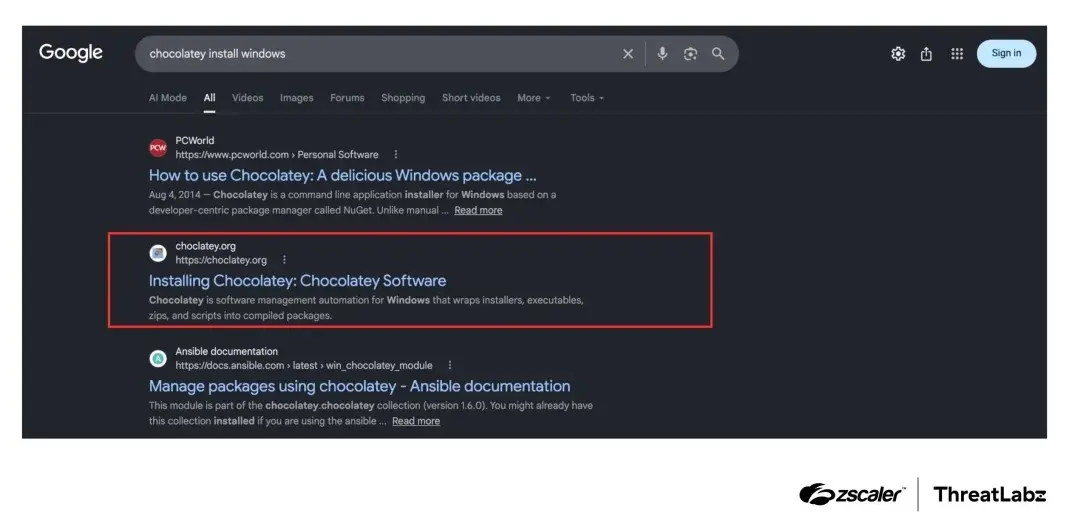Viewport: 1080px width, 532px height.
Task: Expand the Tools dropdown
Action: point(587,98)
